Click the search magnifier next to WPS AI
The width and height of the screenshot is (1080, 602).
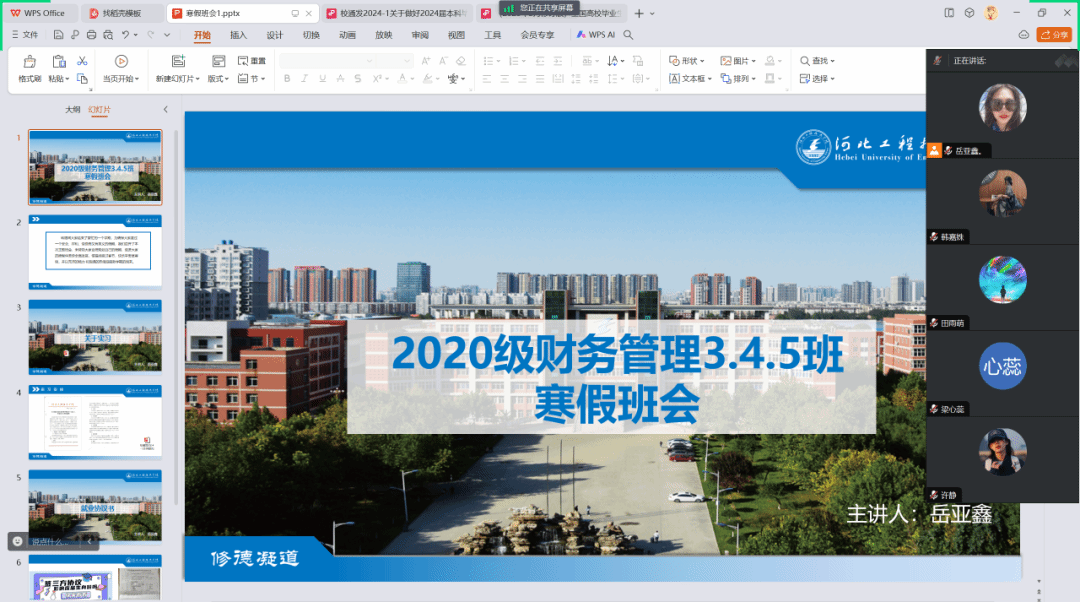629,35
